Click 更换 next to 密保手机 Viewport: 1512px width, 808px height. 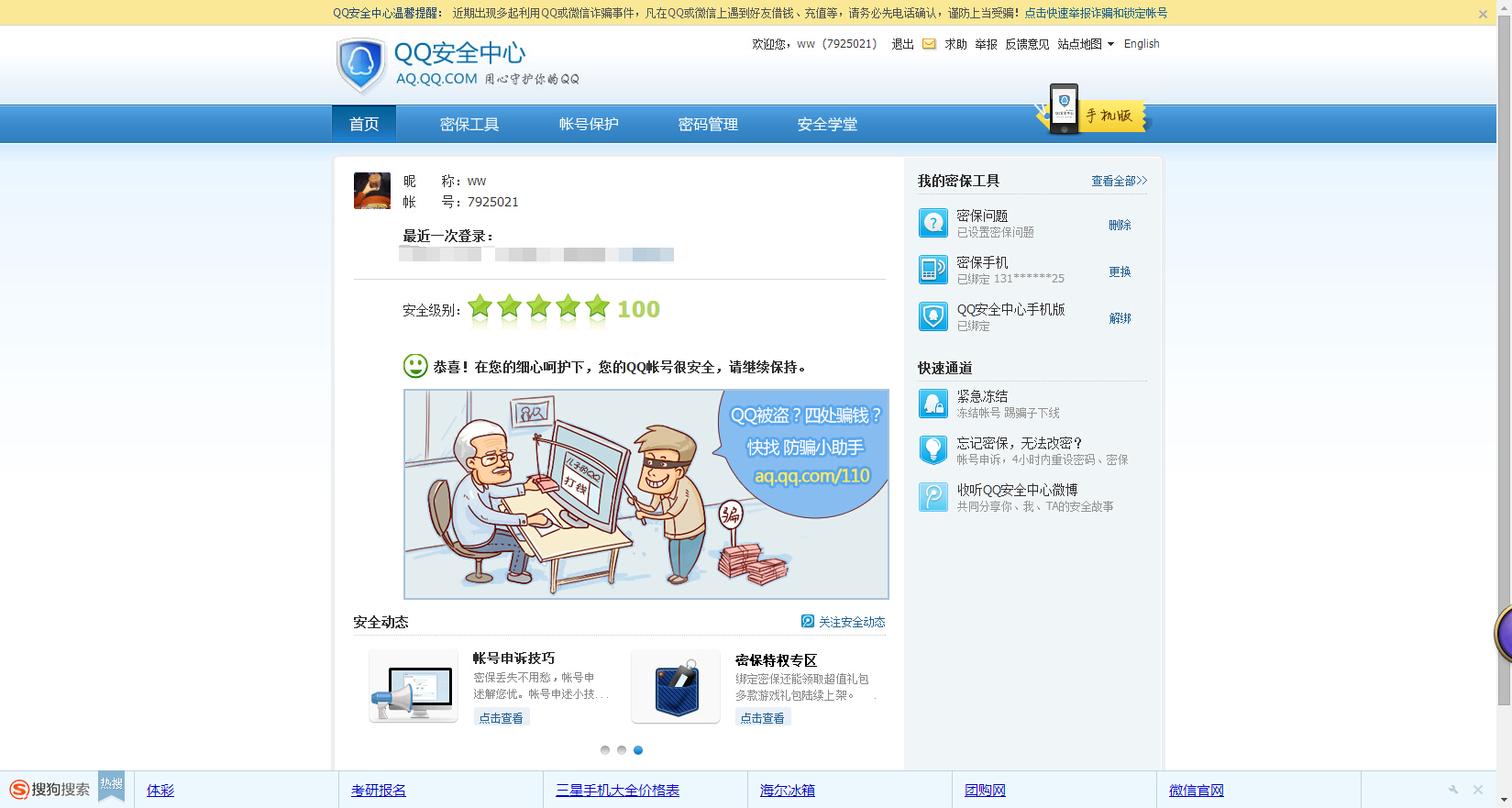pos(1120,271)
